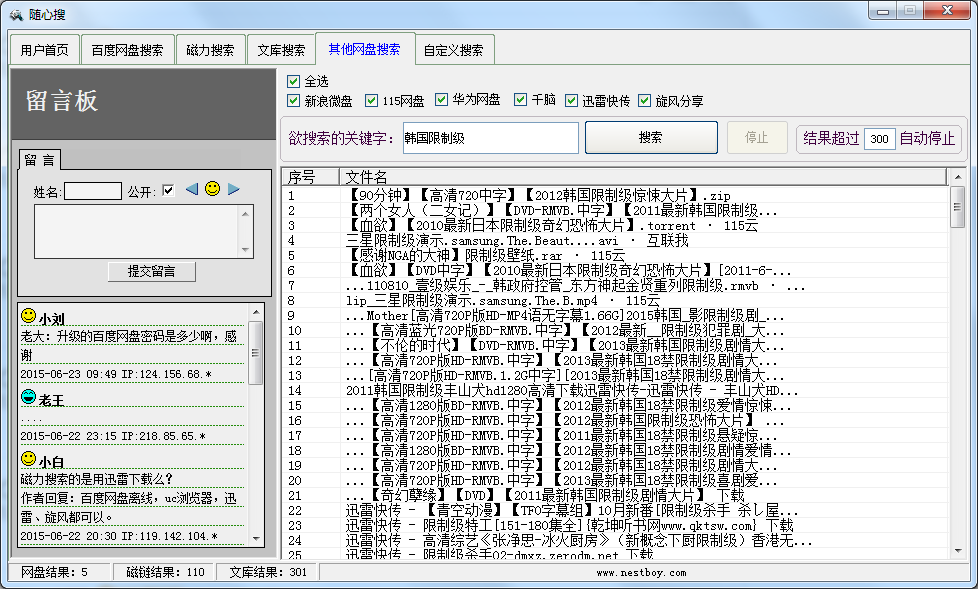Open the 磁力搜索 tab
The width and height of the screenshot is (978, 589).
(x=210, y=50)
